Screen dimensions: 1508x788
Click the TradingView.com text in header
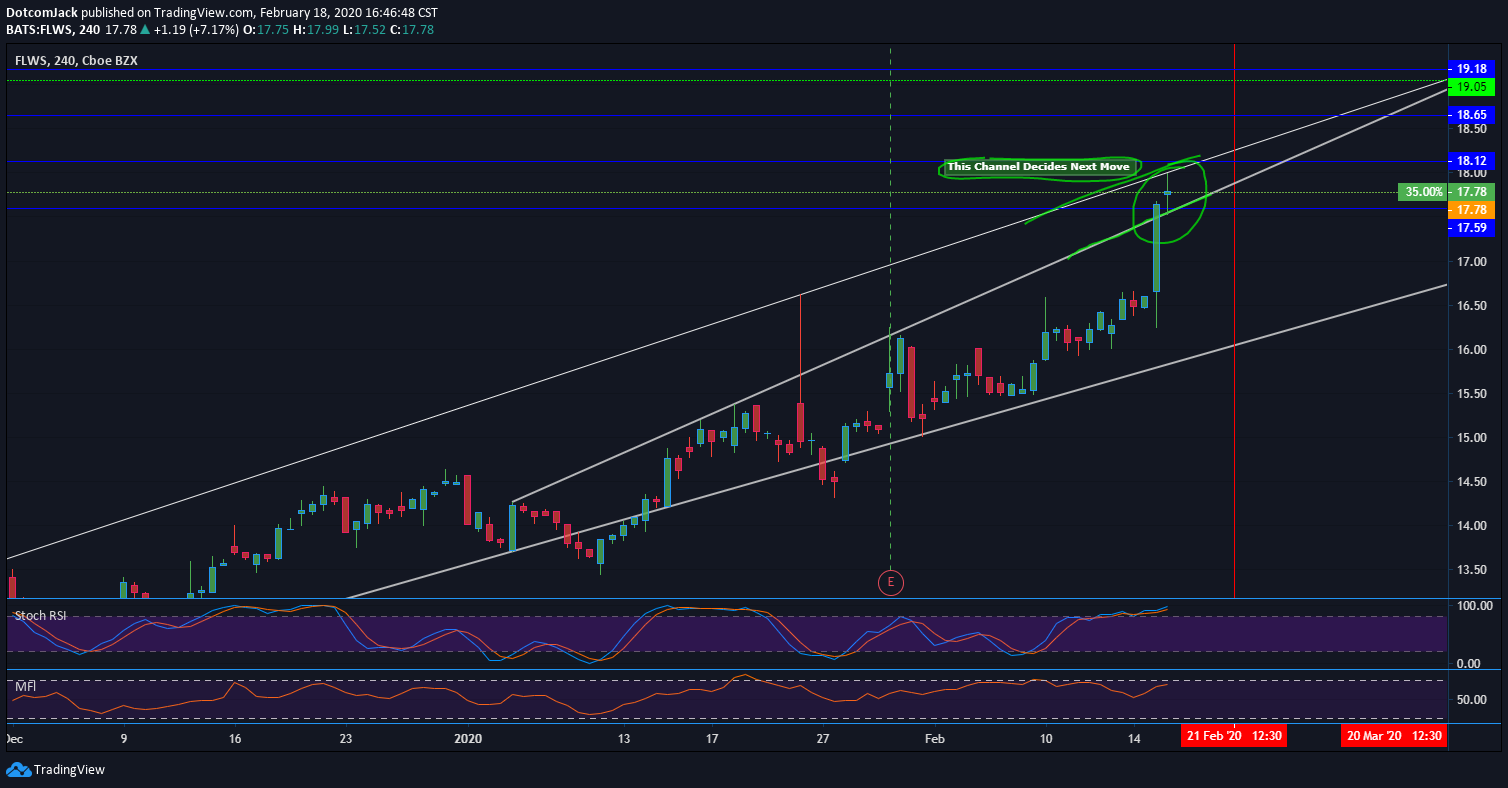click(x=204, y=13)
